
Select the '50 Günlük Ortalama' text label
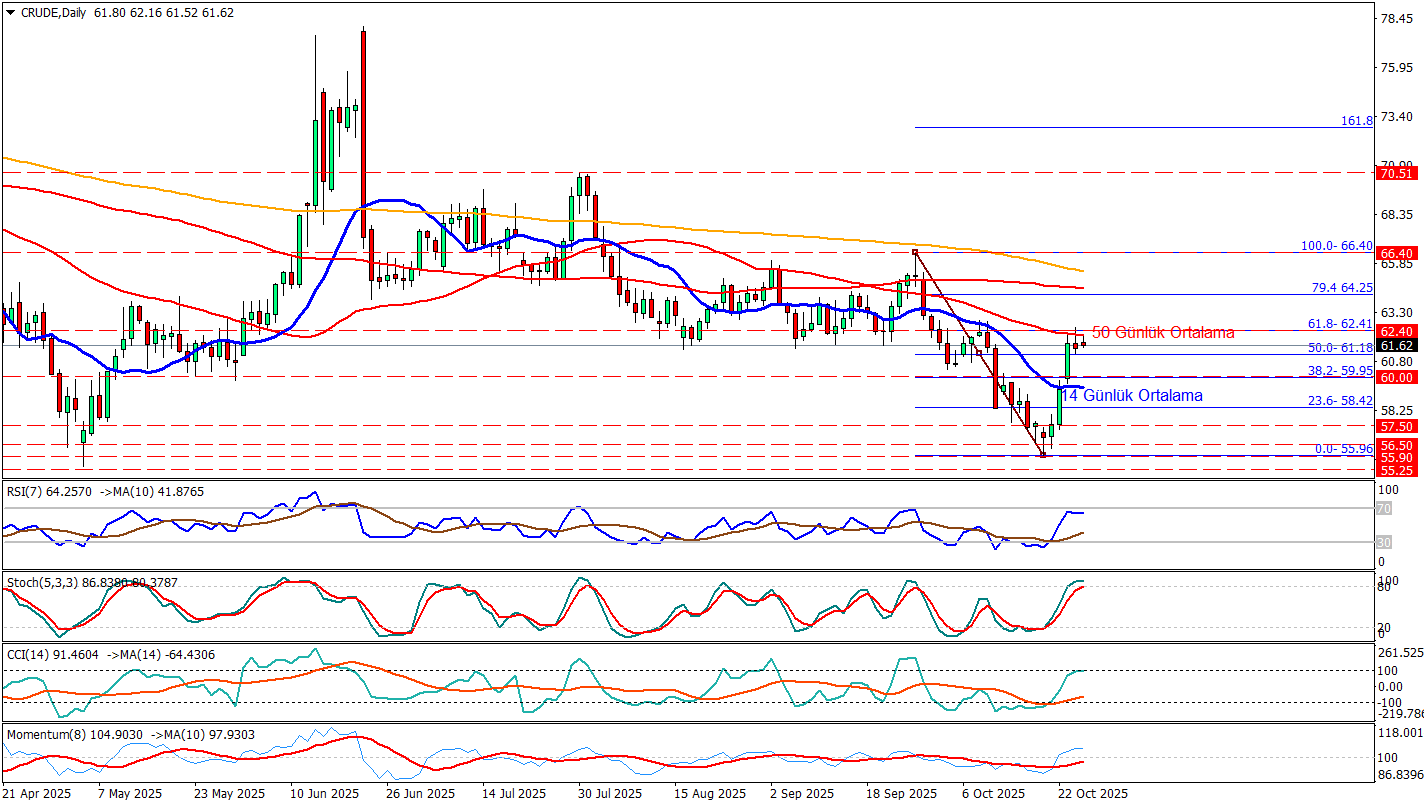(x=1162, y=332)
